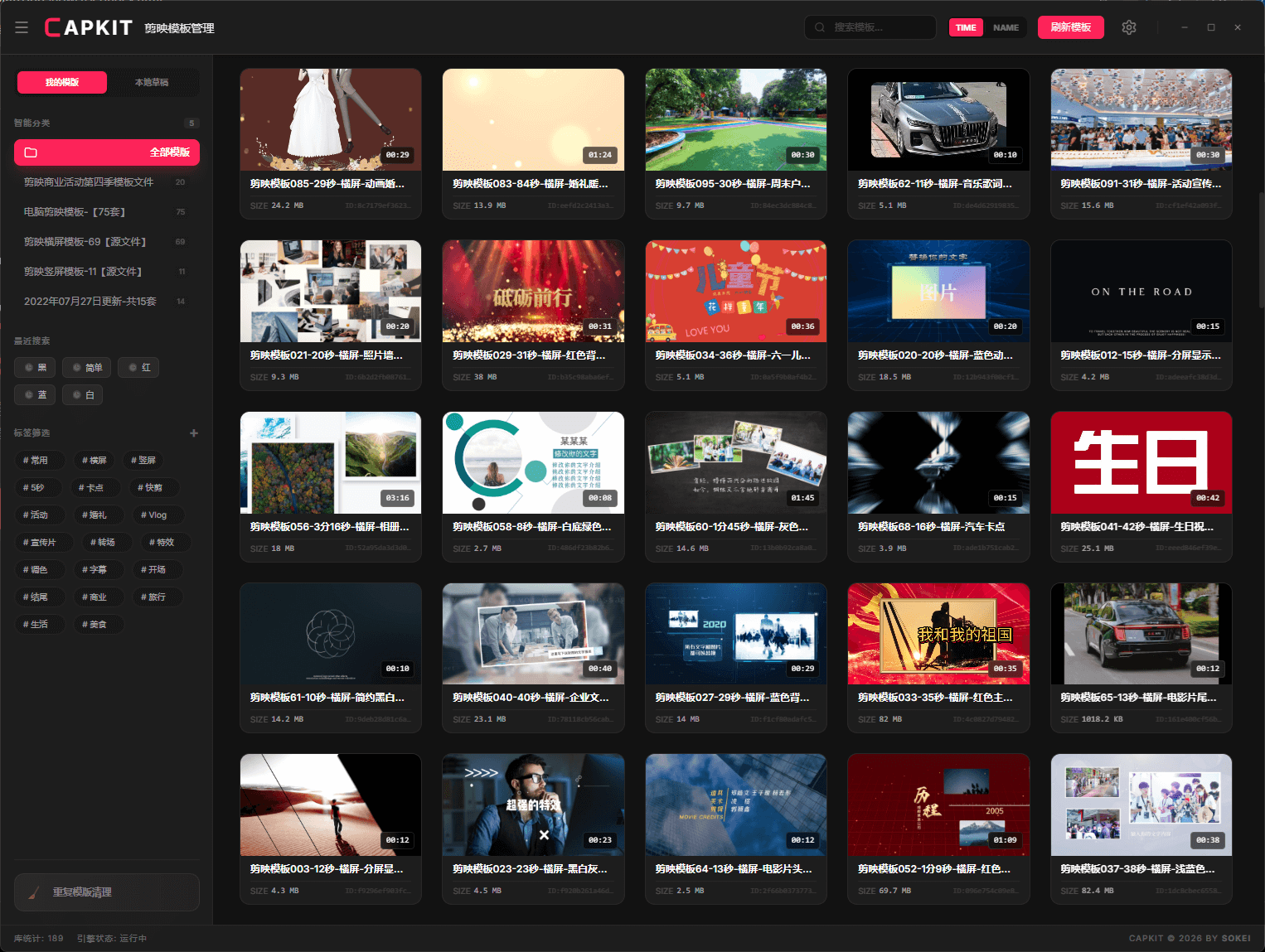1265x952 pixels.
Task: Click the search magnifier icon
Action: (820, 27)
